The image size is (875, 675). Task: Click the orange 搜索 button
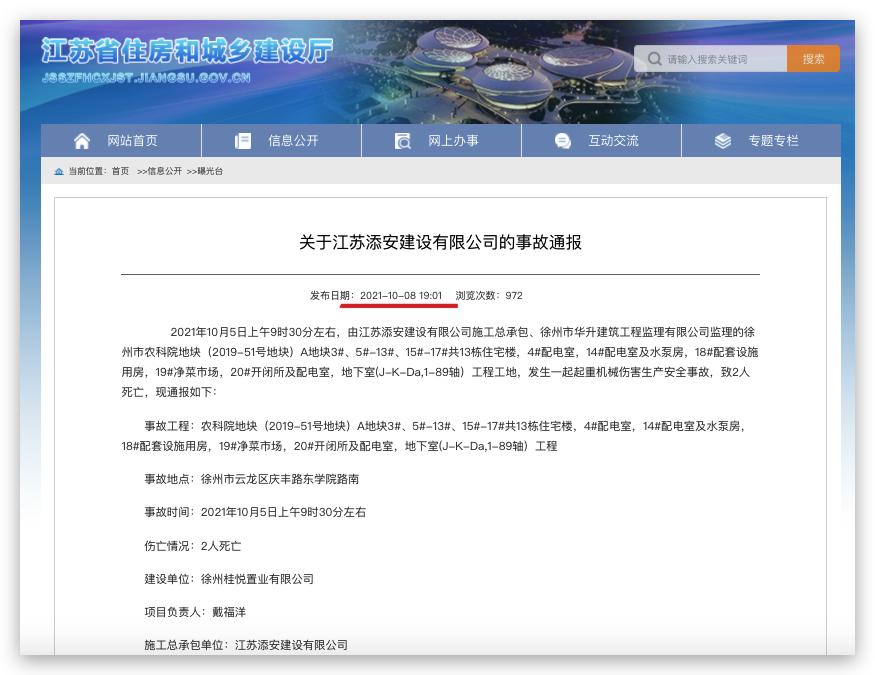point(813,59)
